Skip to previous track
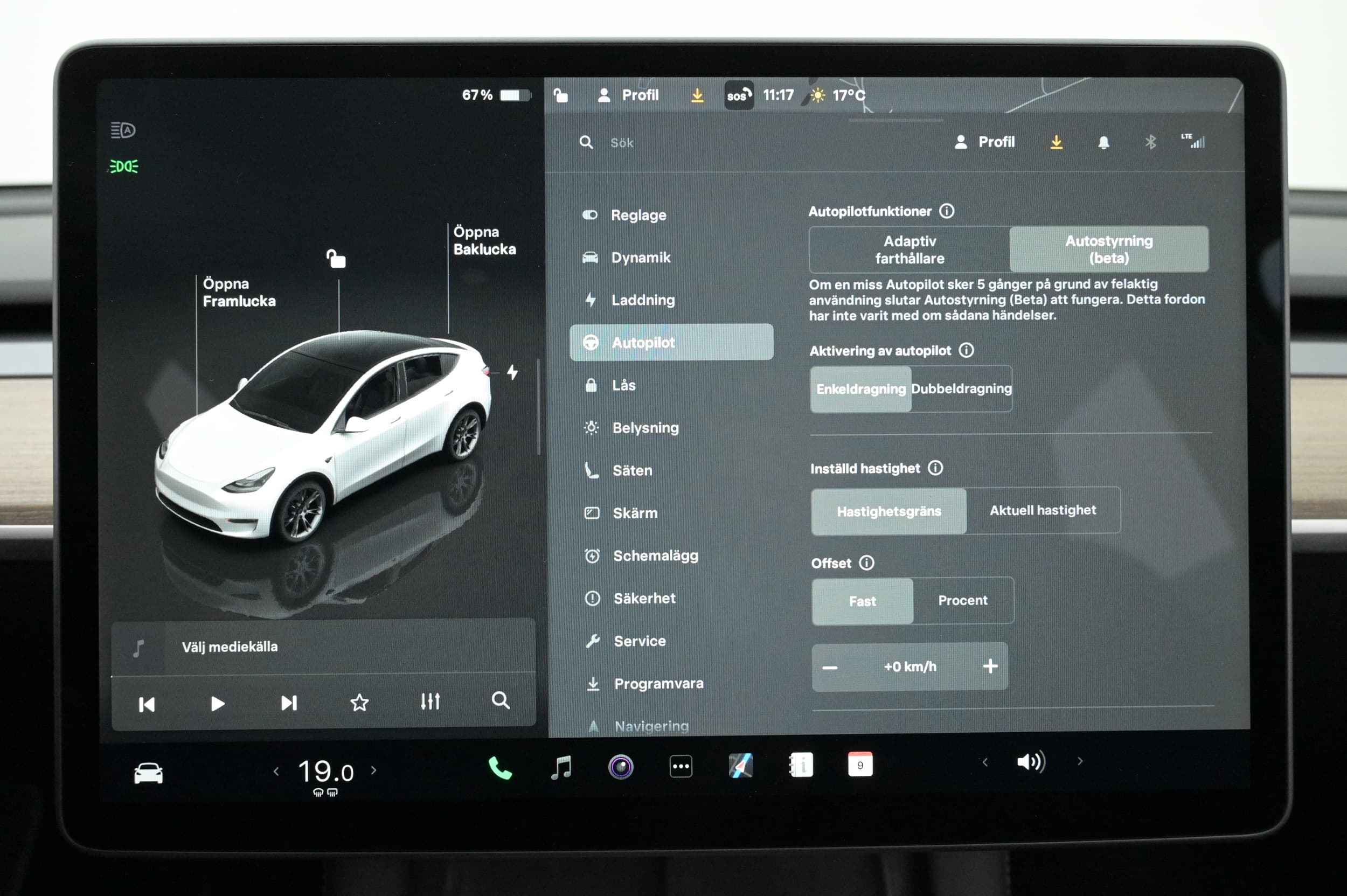This screenshot has width=1347, height=896. point(147,705)
